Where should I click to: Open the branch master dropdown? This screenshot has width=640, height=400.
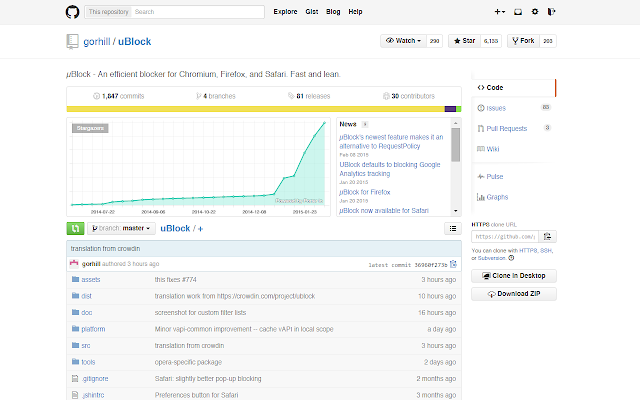point(121,229)
